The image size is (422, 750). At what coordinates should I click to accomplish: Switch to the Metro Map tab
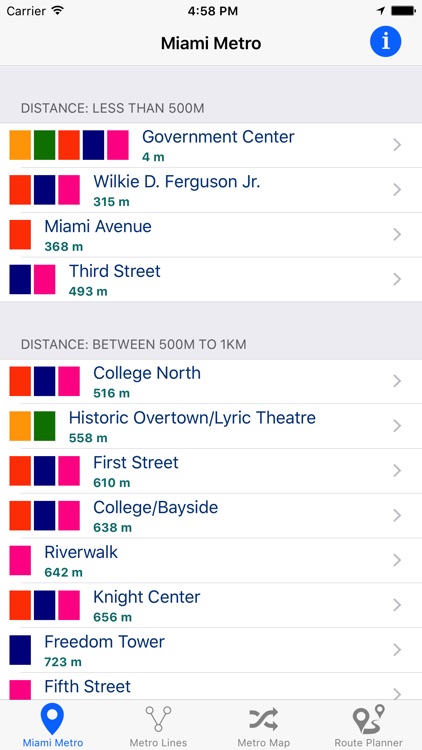[x=264, y=726]
